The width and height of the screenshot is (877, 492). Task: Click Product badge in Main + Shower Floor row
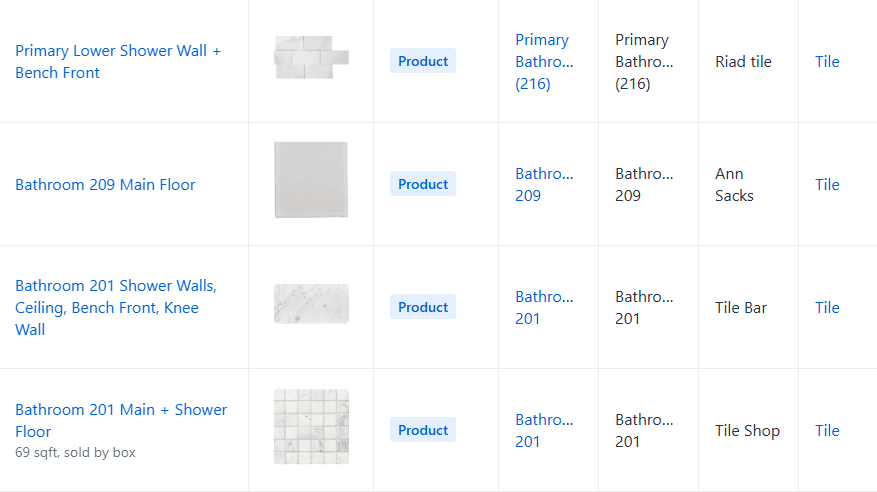[423, 430]
